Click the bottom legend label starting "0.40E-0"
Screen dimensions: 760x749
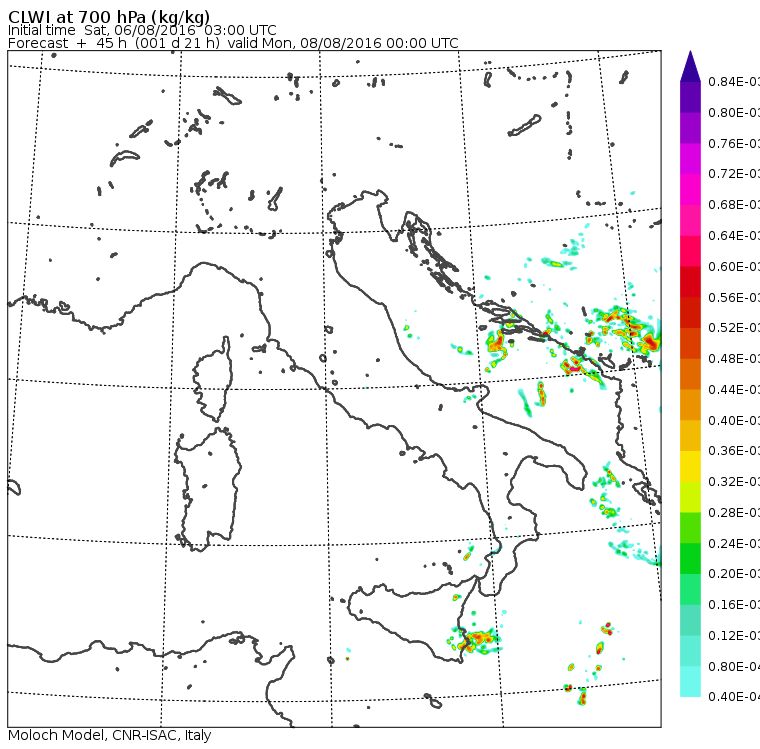click(x=734, y=697)
